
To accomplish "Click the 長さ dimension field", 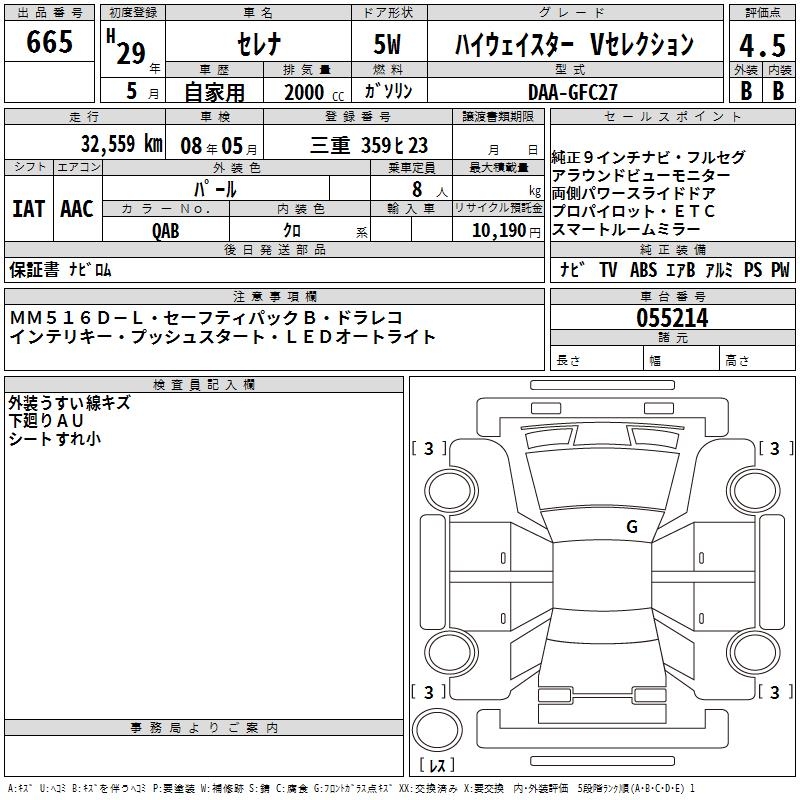I will [597, 358].
